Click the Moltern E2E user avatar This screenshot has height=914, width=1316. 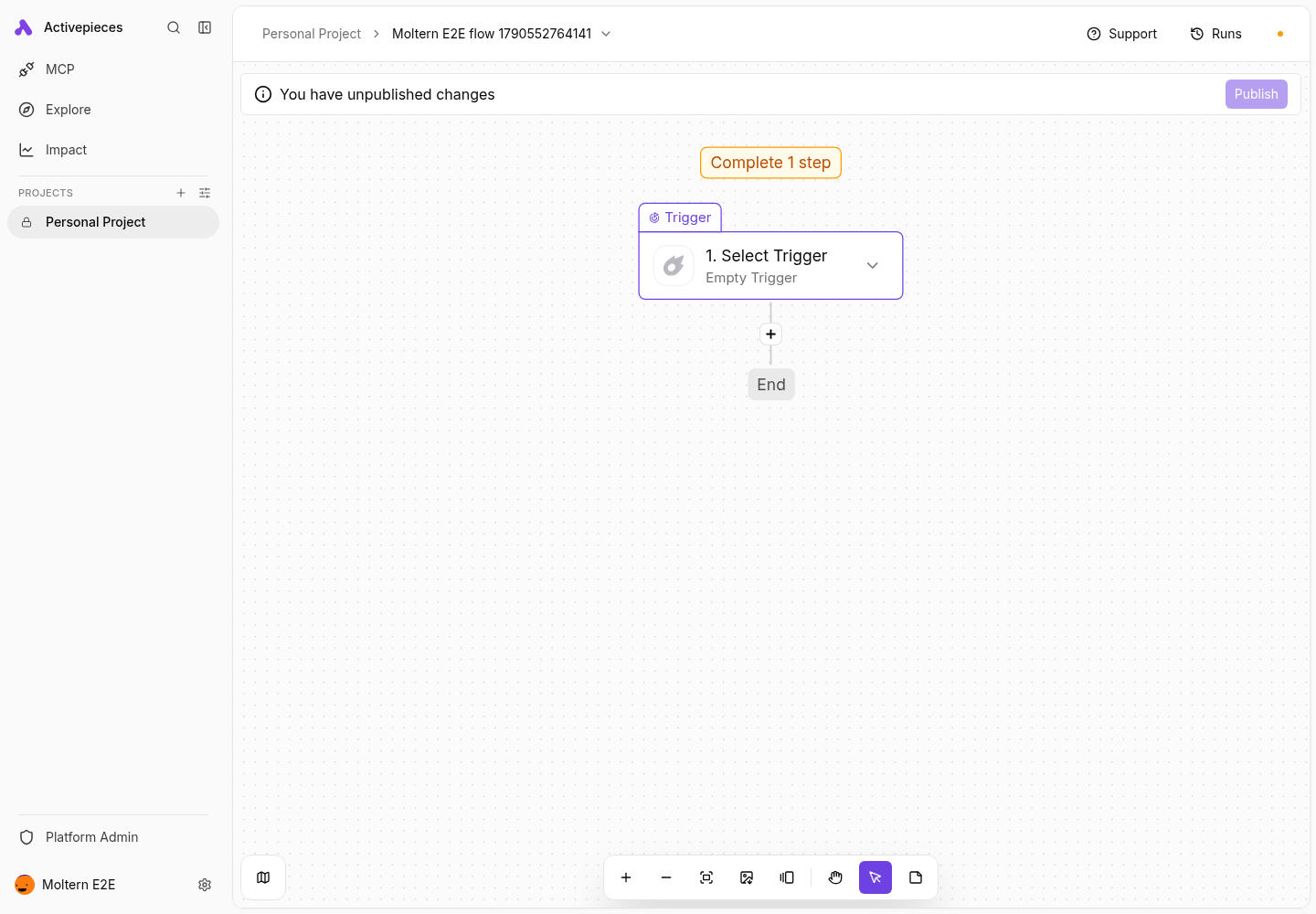pos(25,885)
